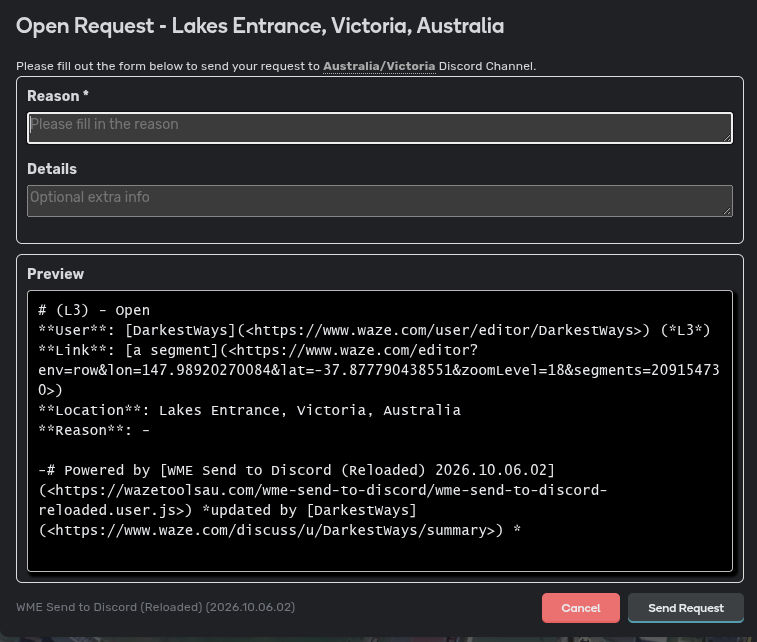The image size is (757, 642).
Task: Click the Details optional extra info field
Action: coord(379,201)
